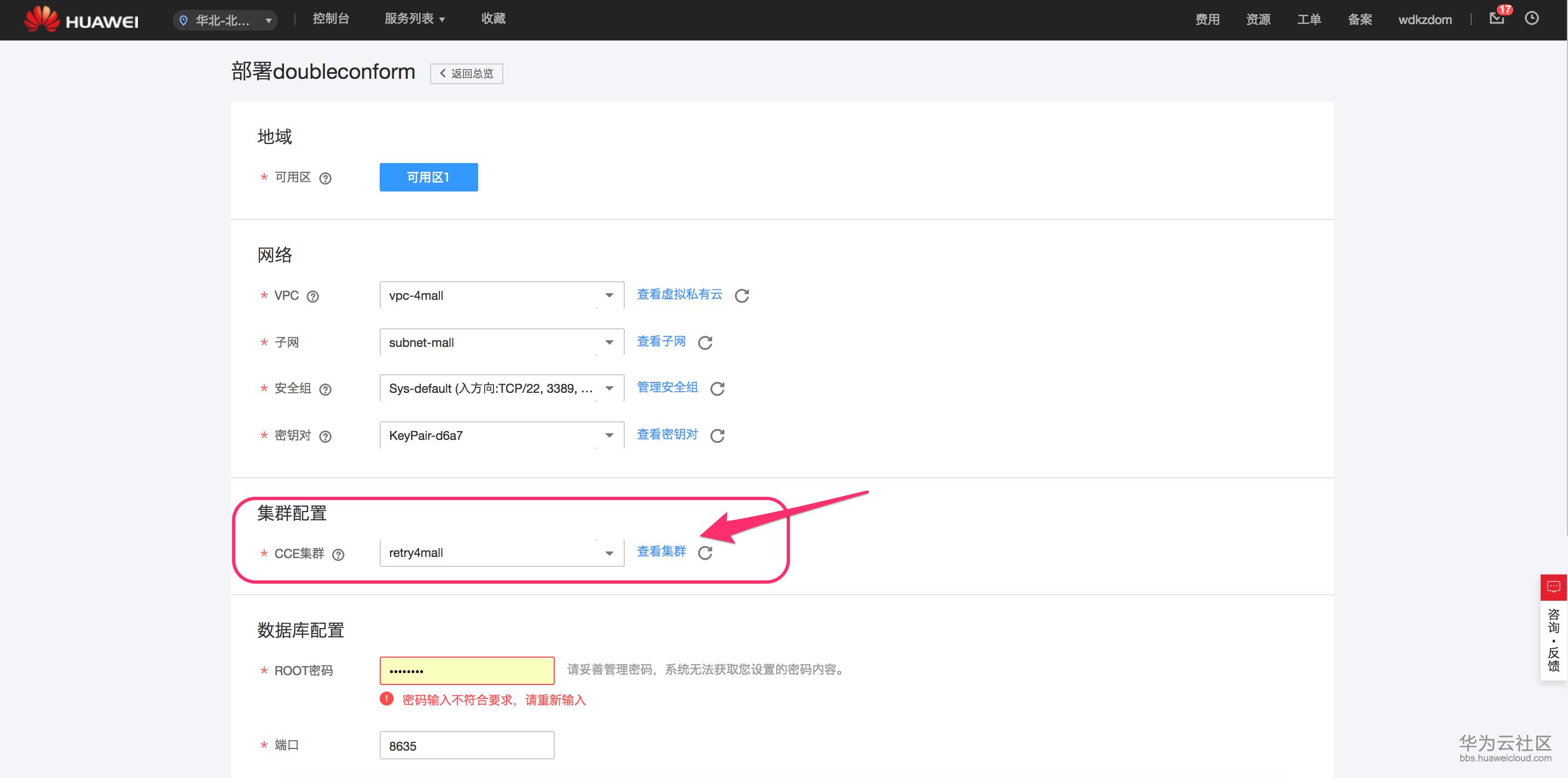The width and height of the screenshot is (1568, 778).
Task: Click refresh icon beside 查看密钥对
Action: [x=717, y=436]
